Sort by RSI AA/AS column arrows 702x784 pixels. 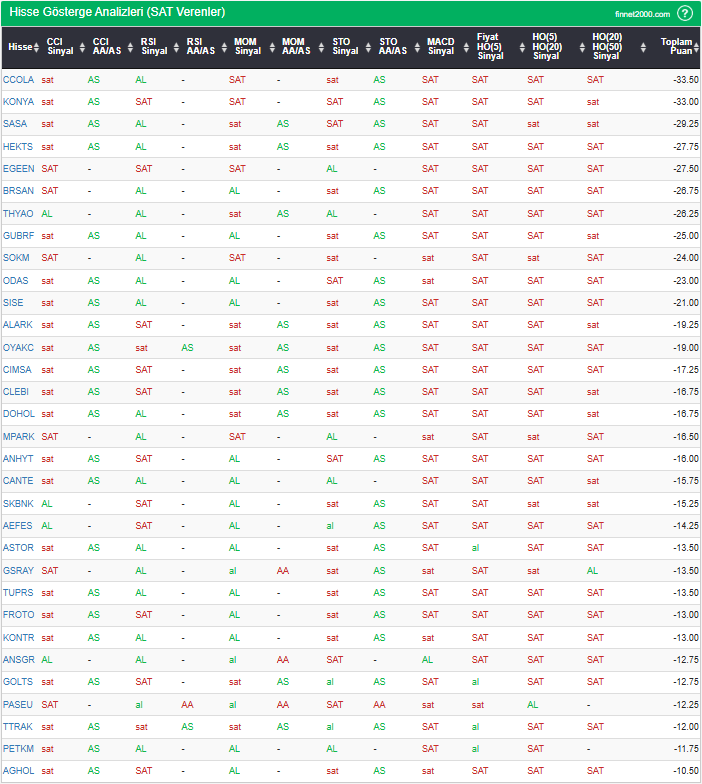tap(224, 48)
